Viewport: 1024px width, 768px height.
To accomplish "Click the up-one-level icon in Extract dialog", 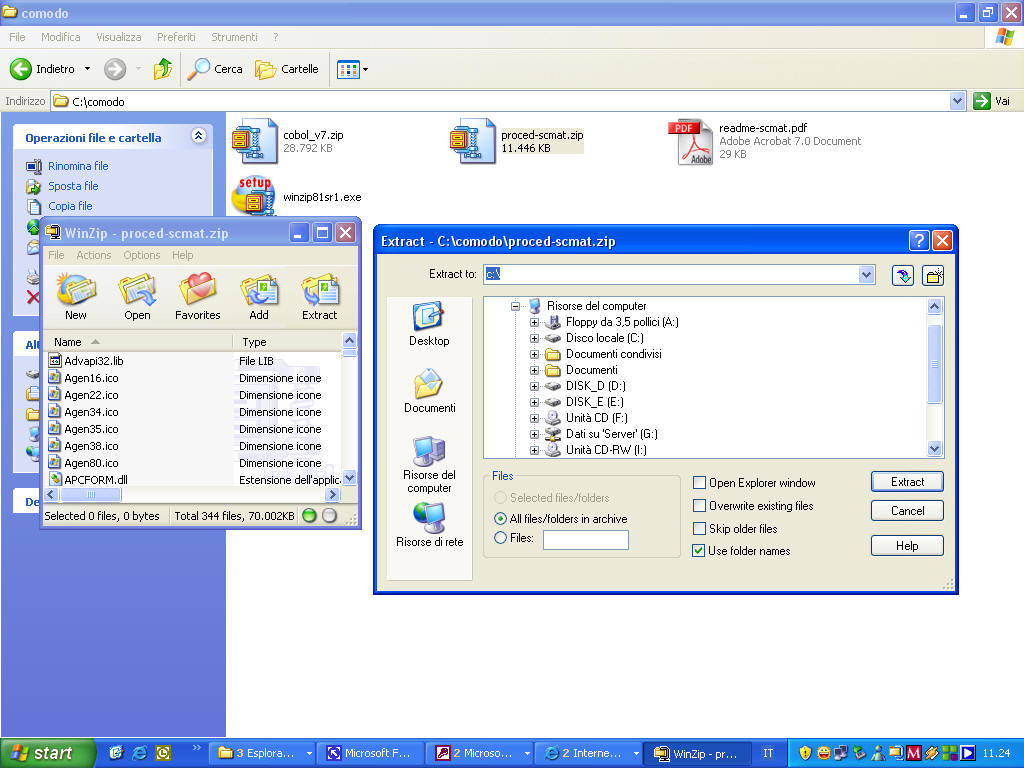I will pyautogui.click(x=903, y=276).
